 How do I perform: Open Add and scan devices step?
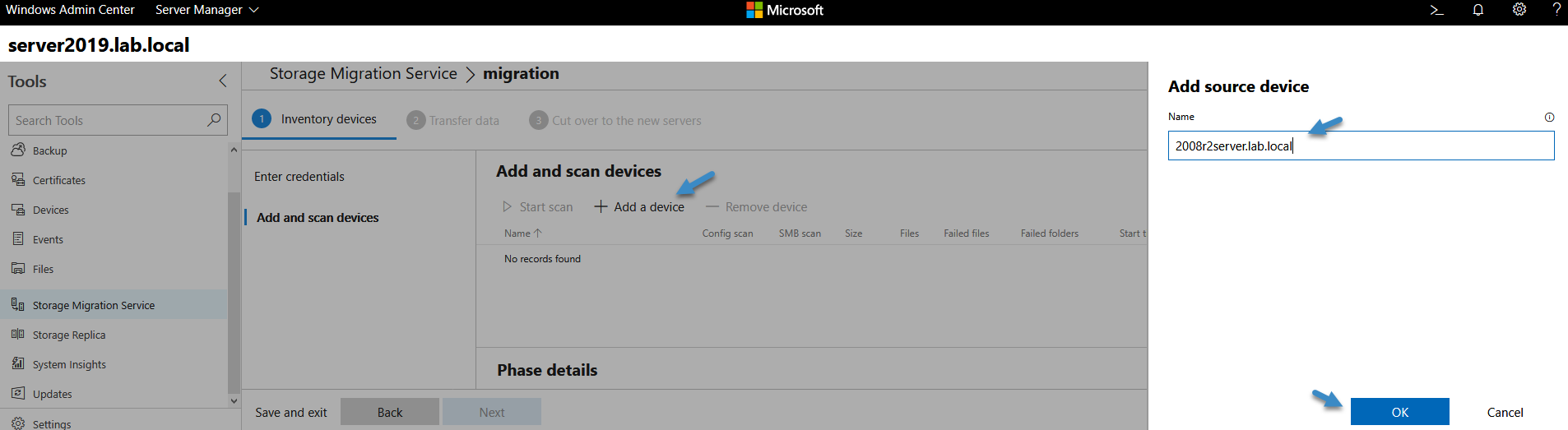pos(318,218)
